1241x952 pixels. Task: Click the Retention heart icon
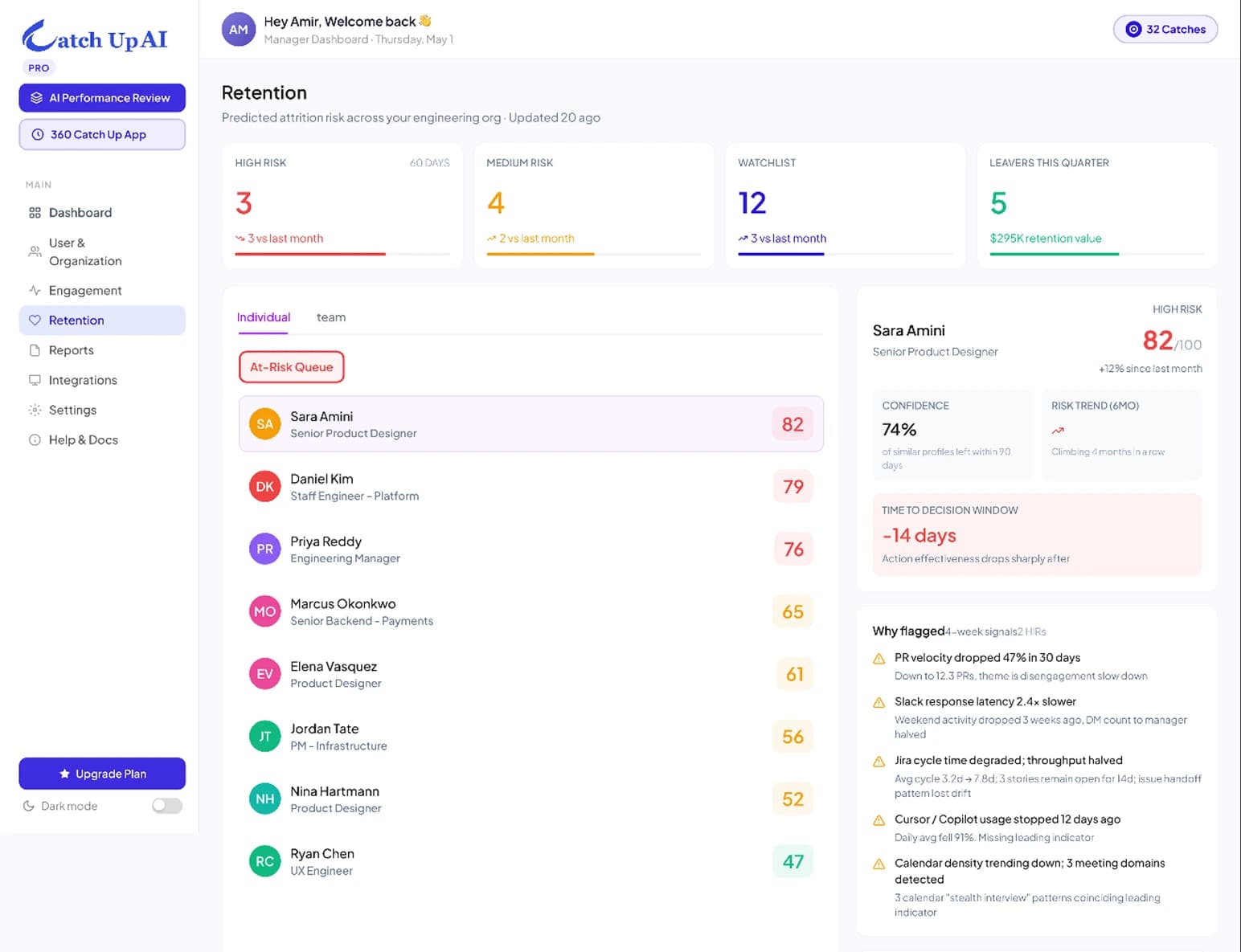point(35,321)
